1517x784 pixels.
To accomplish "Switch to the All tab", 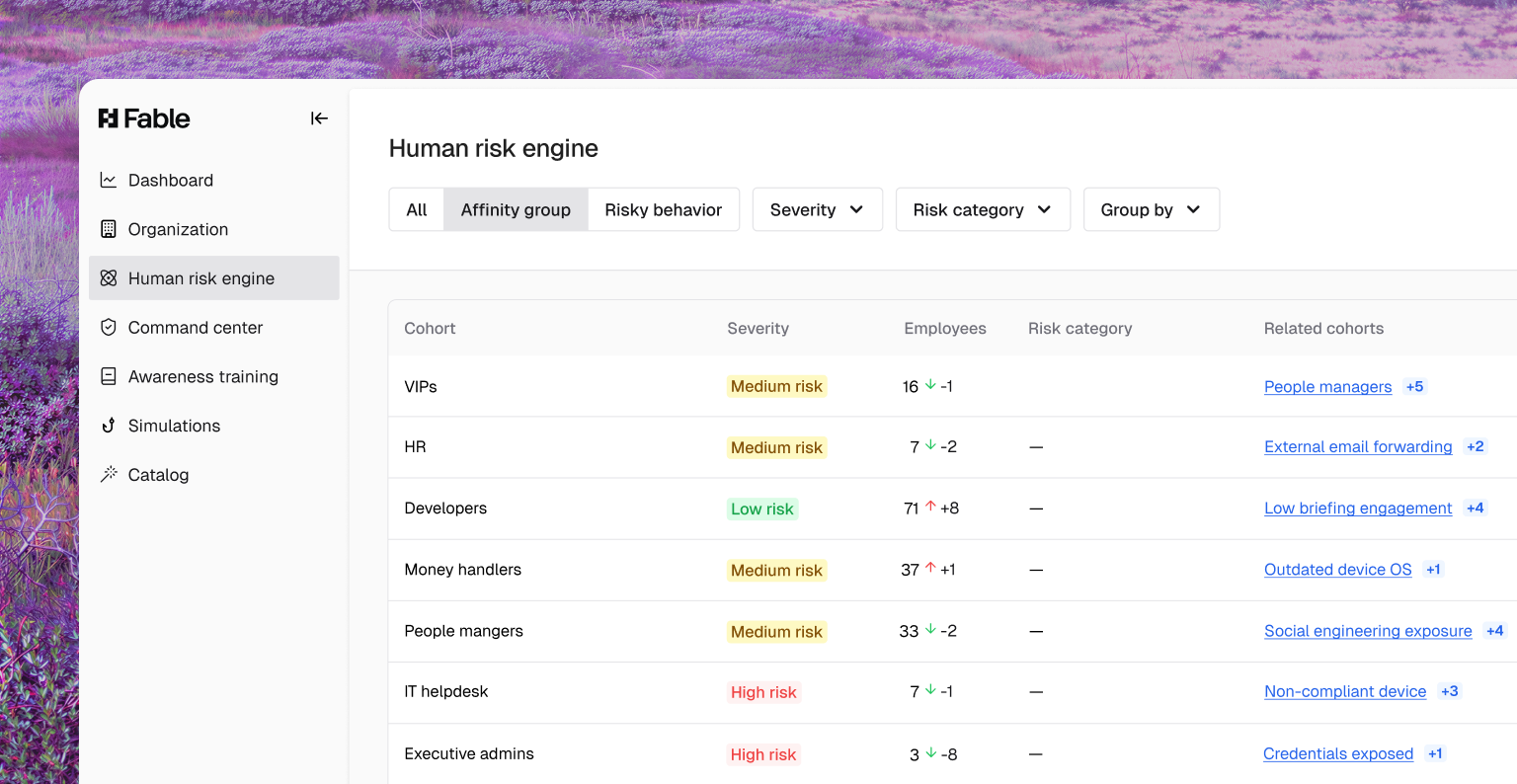I will click(417, 209).
